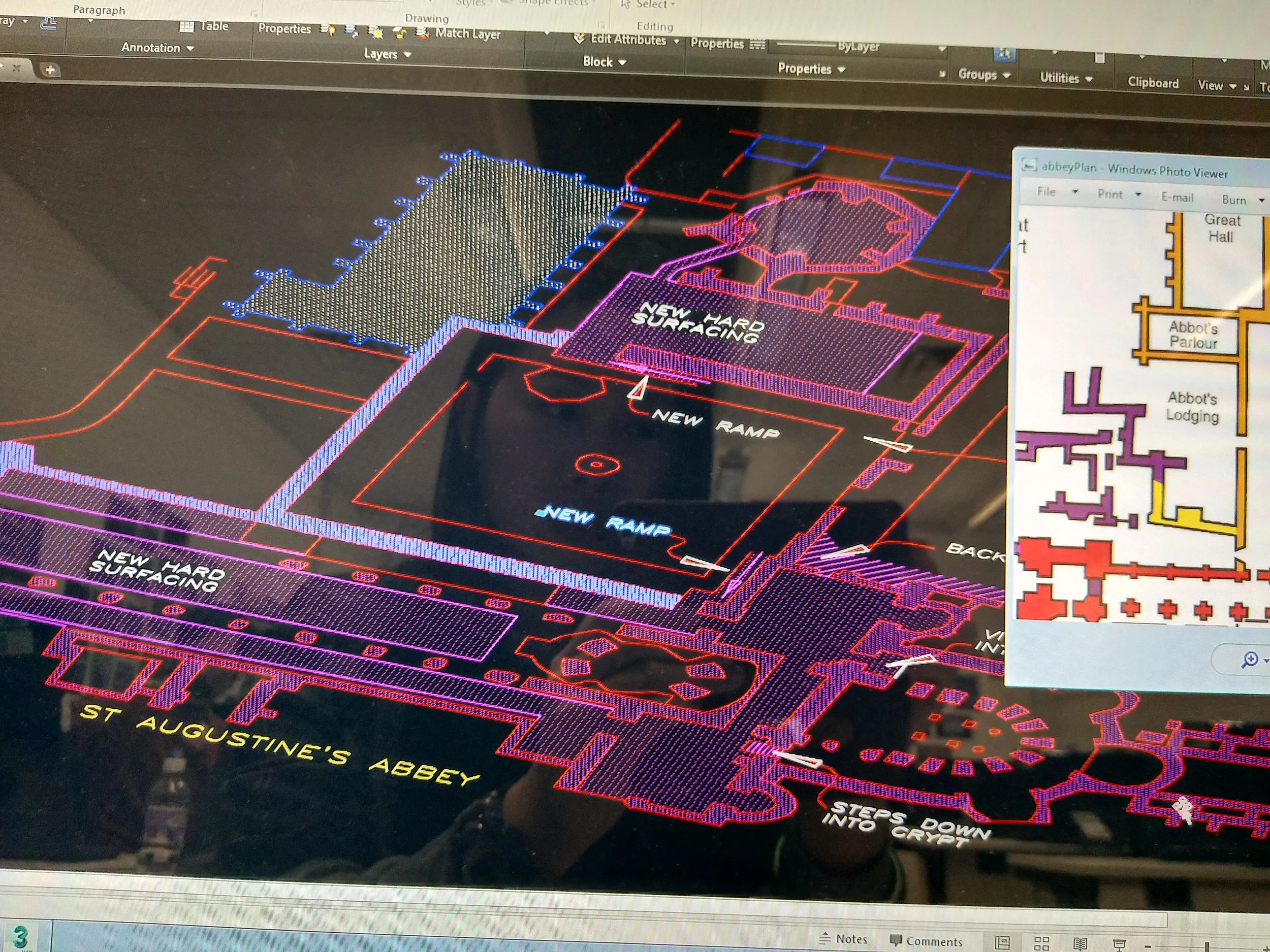Expand the Properties panel flyout

811,69
